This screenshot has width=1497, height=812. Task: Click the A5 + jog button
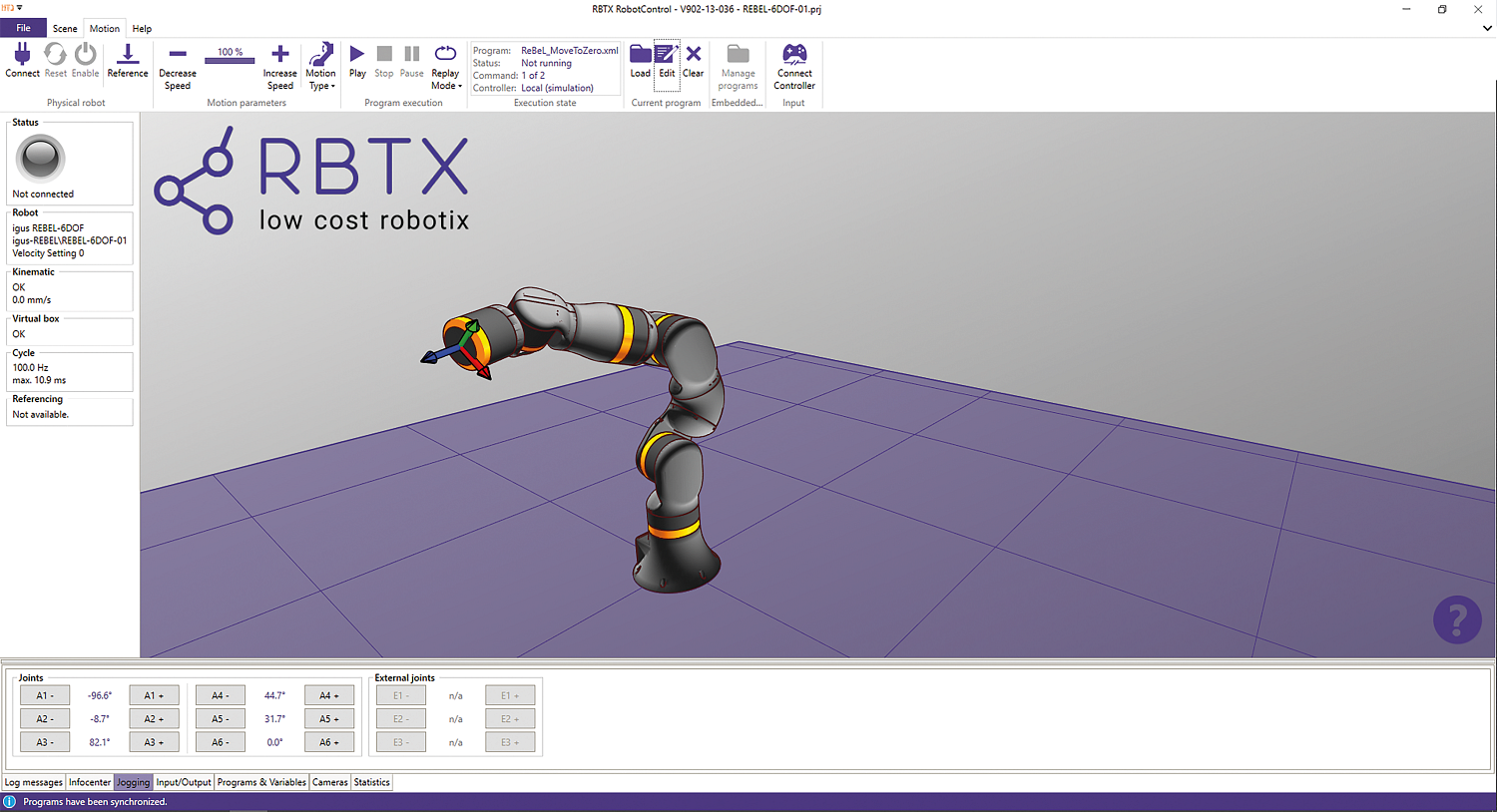click(x=329, y=718)
